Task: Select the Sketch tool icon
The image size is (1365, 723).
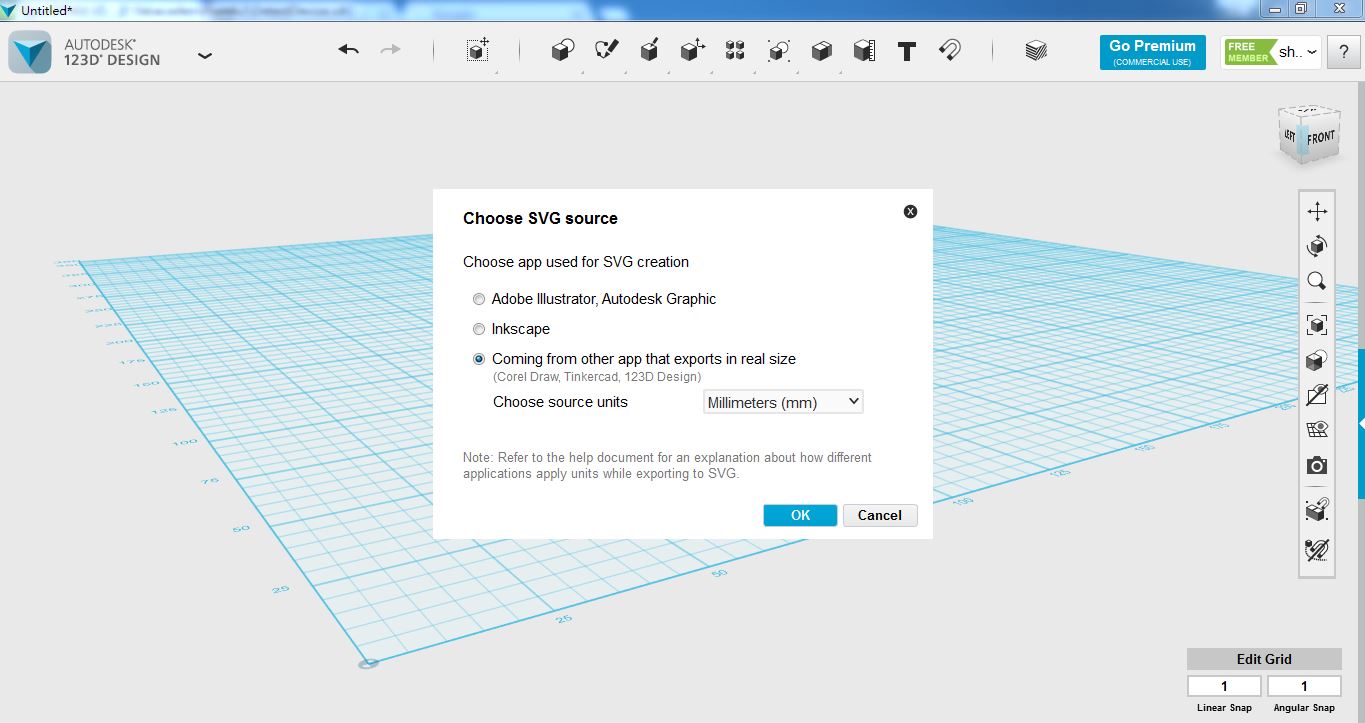Action: click(x=606, y=51)
